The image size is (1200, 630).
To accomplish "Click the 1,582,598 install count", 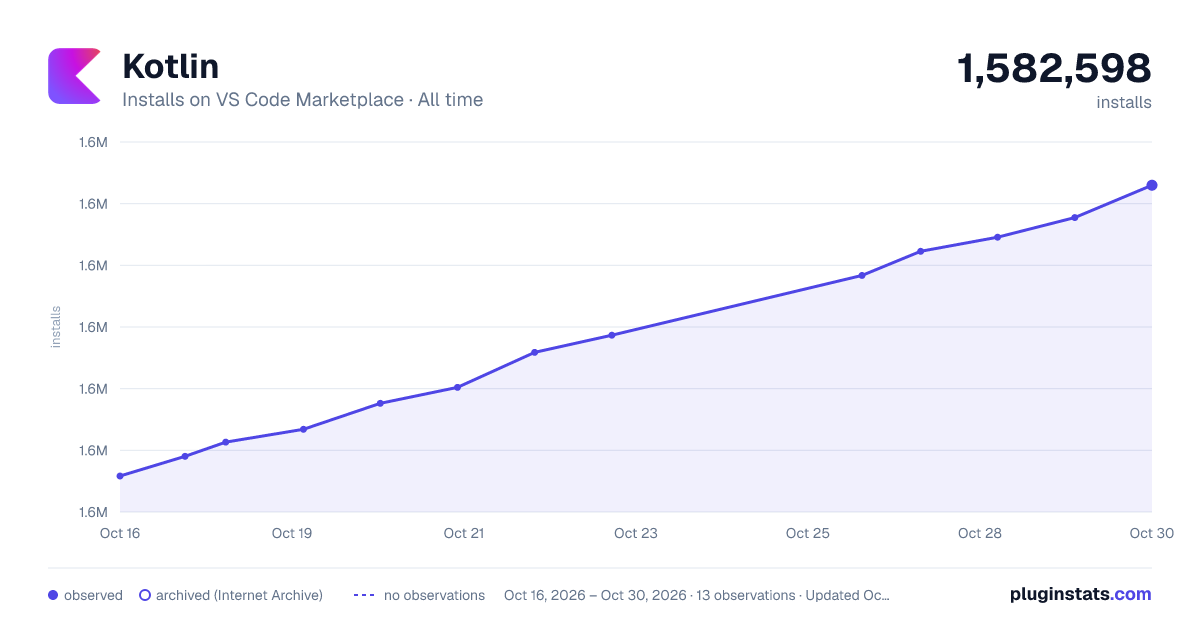I will [x=1054, y=69].
